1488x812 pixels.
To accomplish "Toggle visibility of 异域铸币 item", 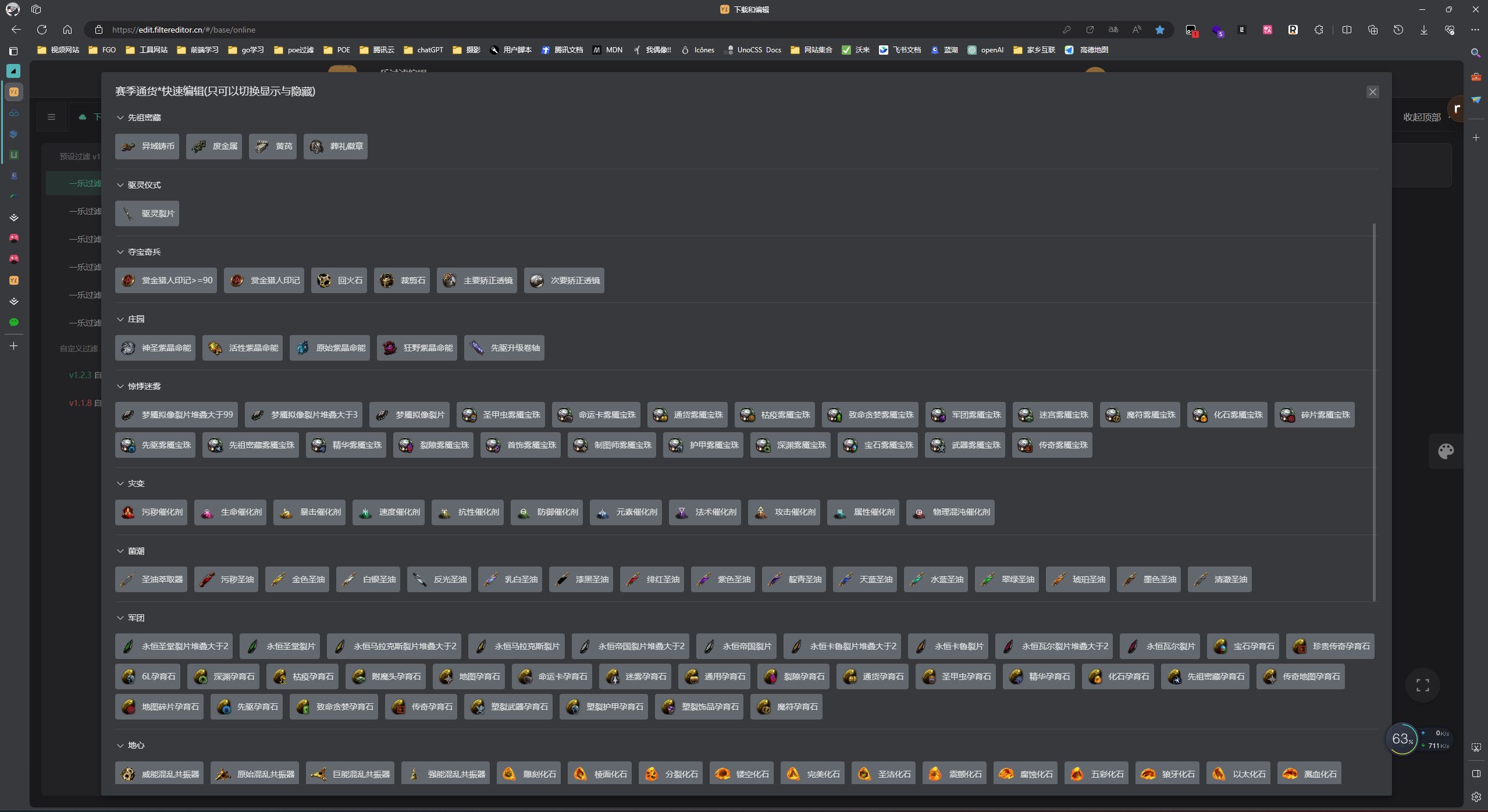I will pos(147,146).
